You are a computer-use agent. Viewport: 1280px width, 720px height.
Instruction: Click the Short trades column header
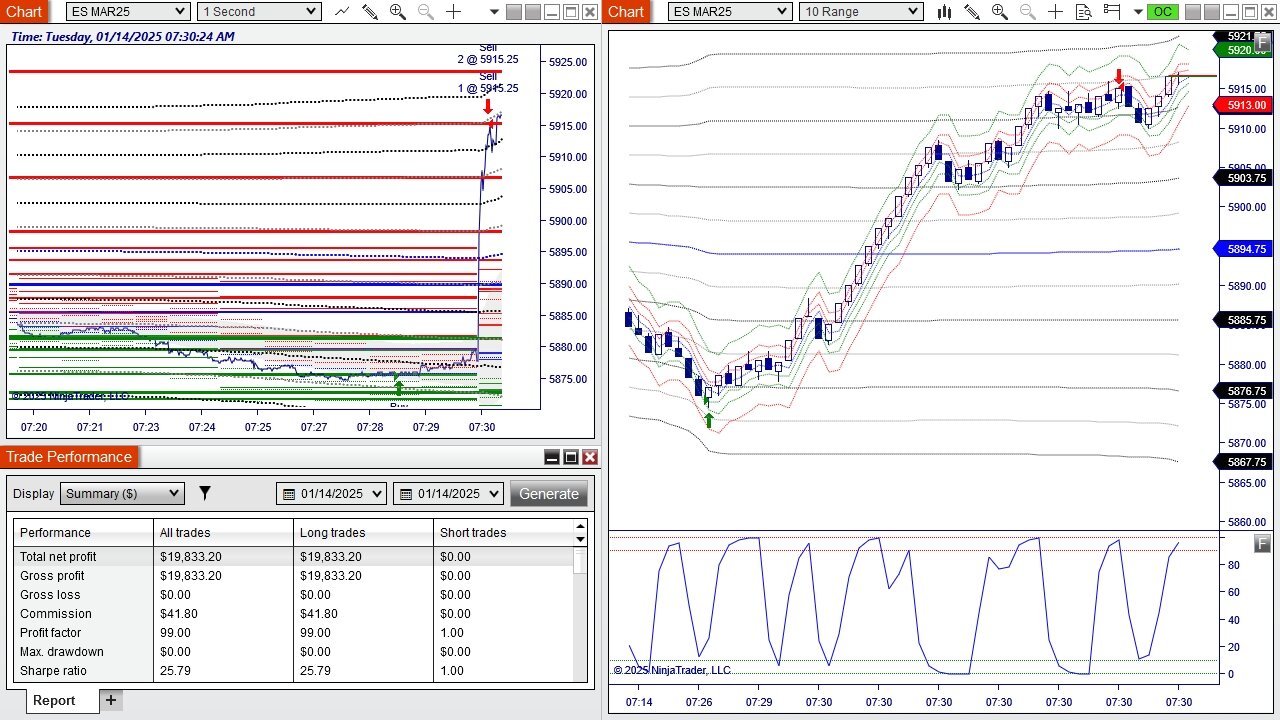(x=504, y=532)
